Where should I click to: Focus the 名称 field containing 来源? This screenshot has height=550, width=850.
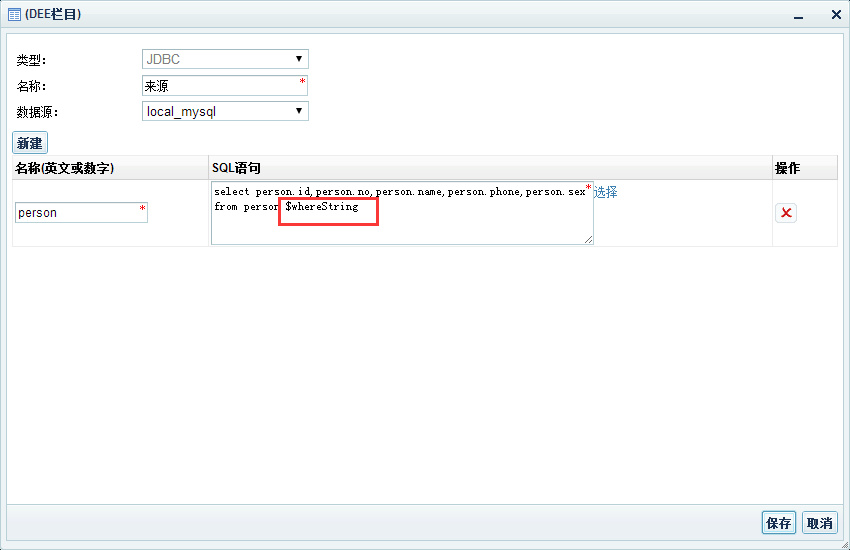[x=225, y=86]
